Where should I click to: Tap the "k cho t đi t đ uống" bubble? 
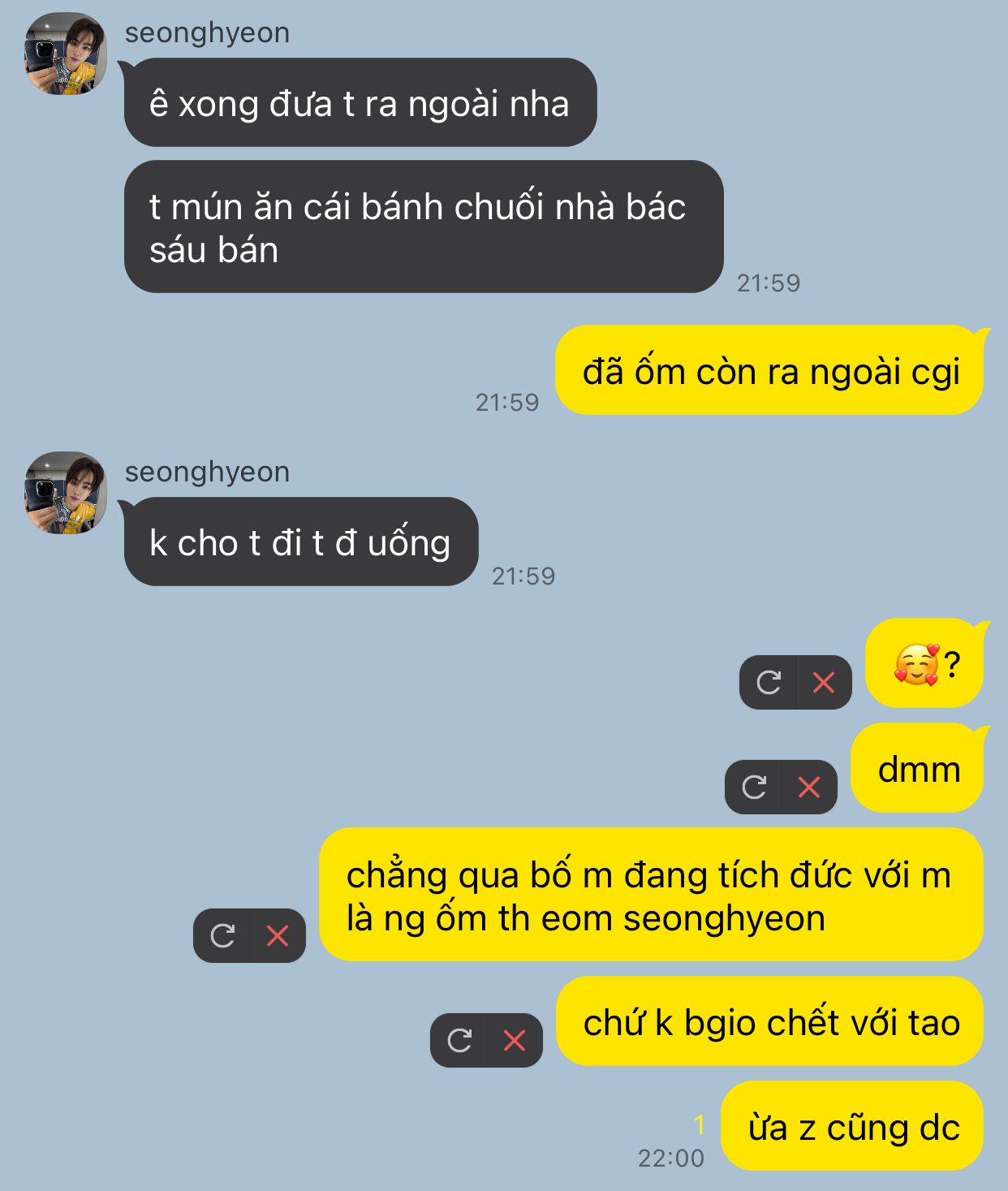[x=301, y=542]
